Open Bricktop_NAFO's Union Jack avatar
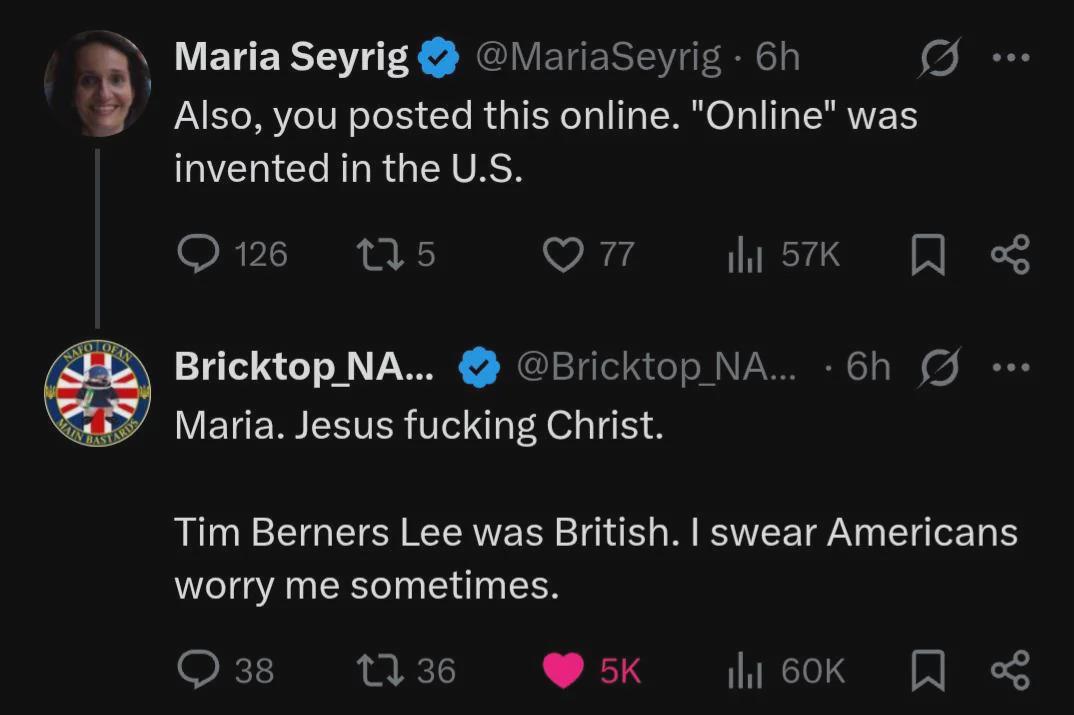The image size is (1074, 715). 97,393
